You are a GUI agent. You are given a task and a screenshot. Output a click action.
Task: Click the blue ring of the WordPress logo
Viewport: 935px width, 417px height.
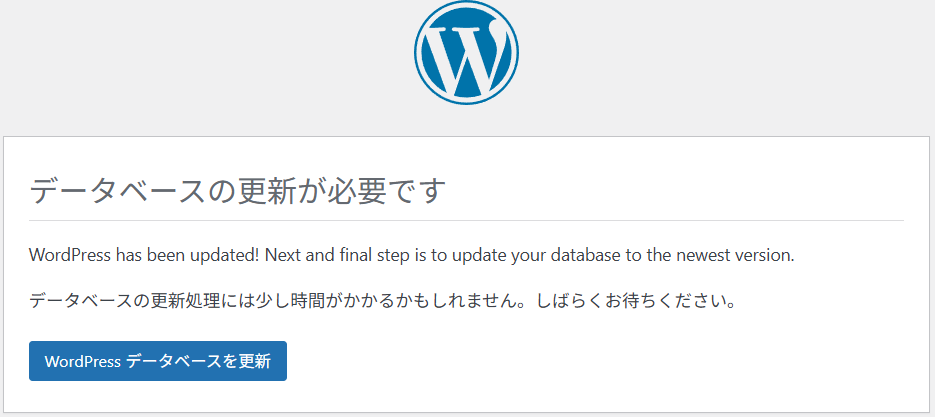click(420, 53)
